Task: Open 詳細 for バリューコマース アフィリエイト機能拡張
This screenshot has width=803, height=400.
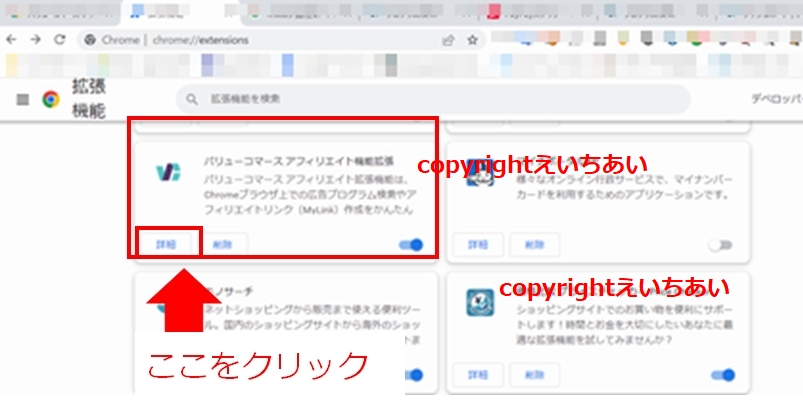Action: 165,245
